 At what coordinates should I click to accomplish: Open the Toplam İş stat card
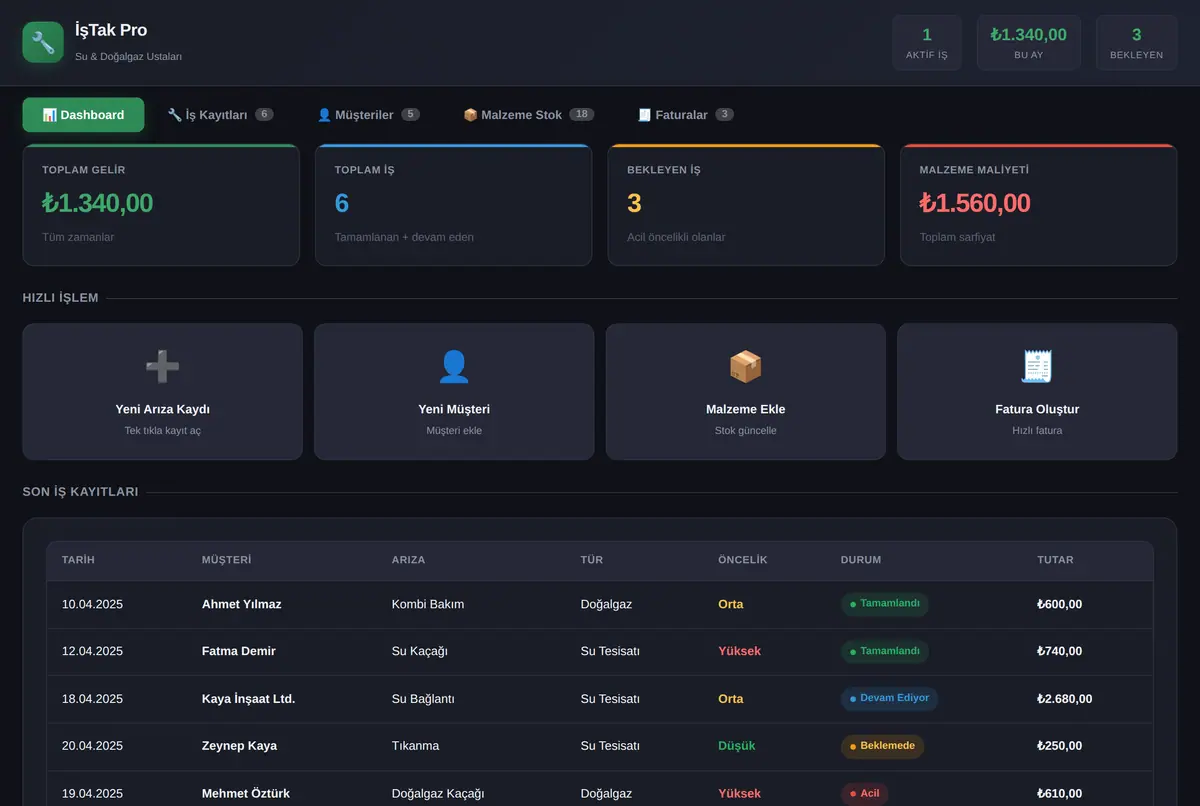click(x=454, y=205)
